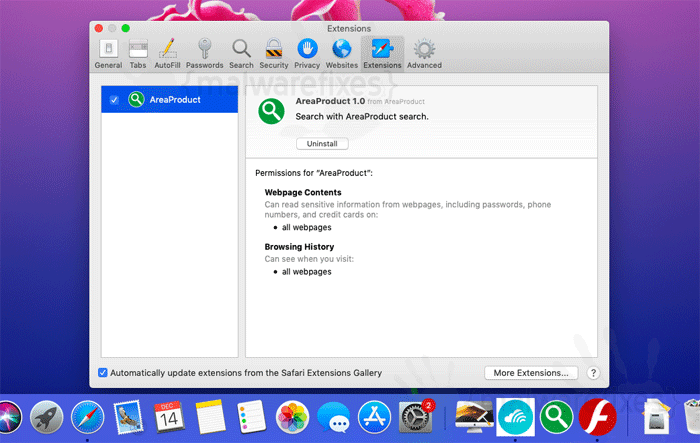Click the Webpage Contents permission heading
Image resolution: width=700 pixels, height=443 pixels.
tap(303, 192)
